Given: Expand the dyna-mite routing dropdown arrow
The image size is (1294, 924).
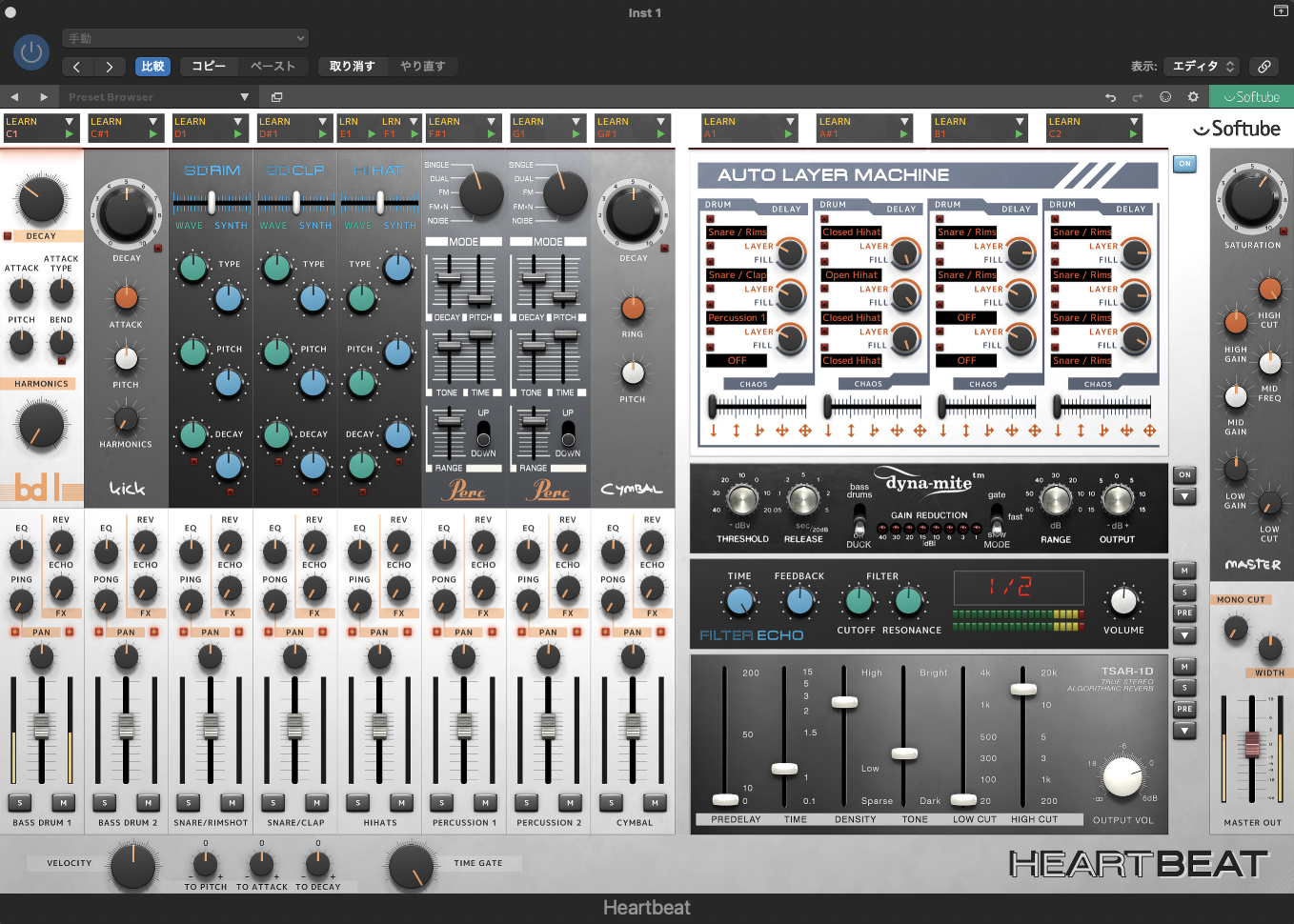Looking at the screenshot, I should [x=1184, y=496].
